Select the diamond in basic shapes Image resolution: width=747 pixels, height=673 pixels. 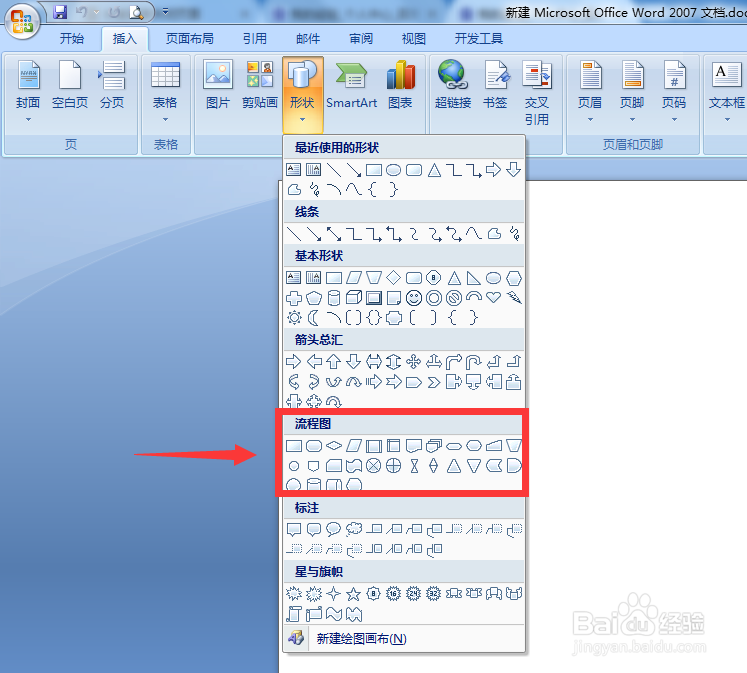[394, 277]
